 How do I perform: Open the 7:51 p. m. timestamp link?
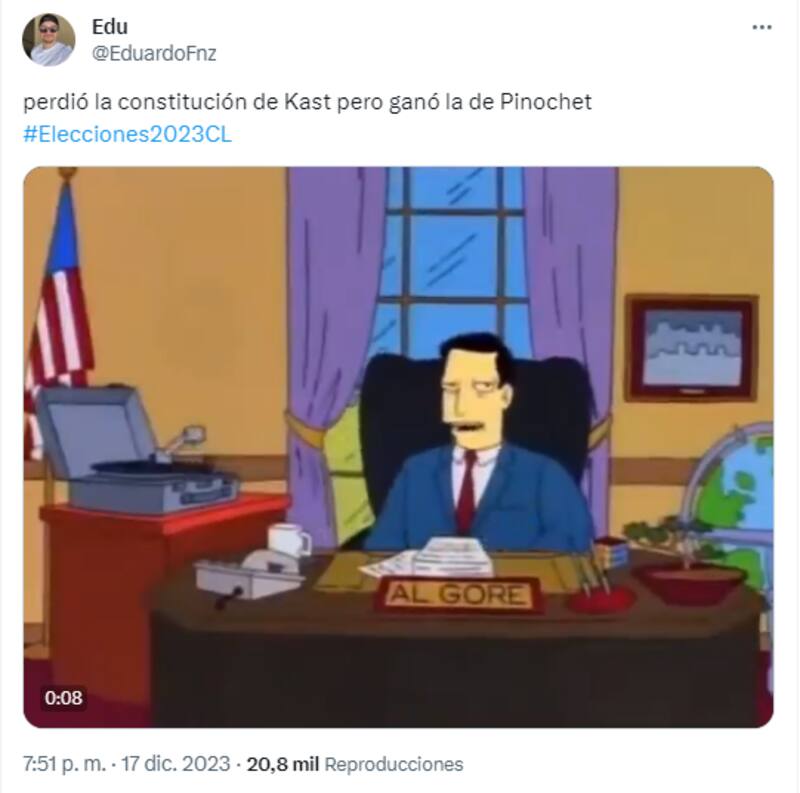[64, 764]
